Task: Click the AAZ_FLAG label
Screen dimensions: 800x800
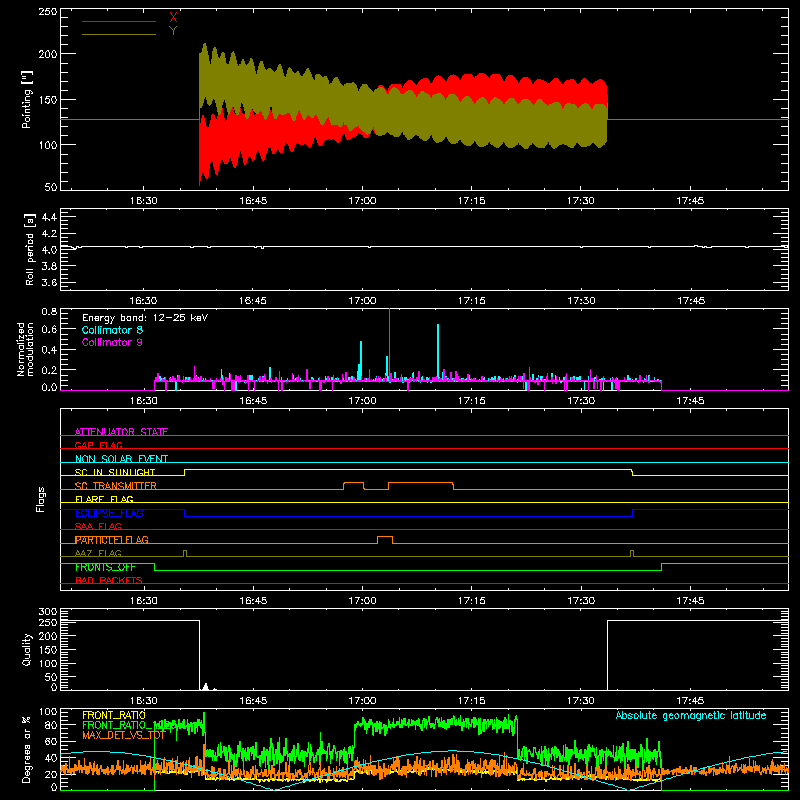Action: pyautogui.click(x=98, y=553)
